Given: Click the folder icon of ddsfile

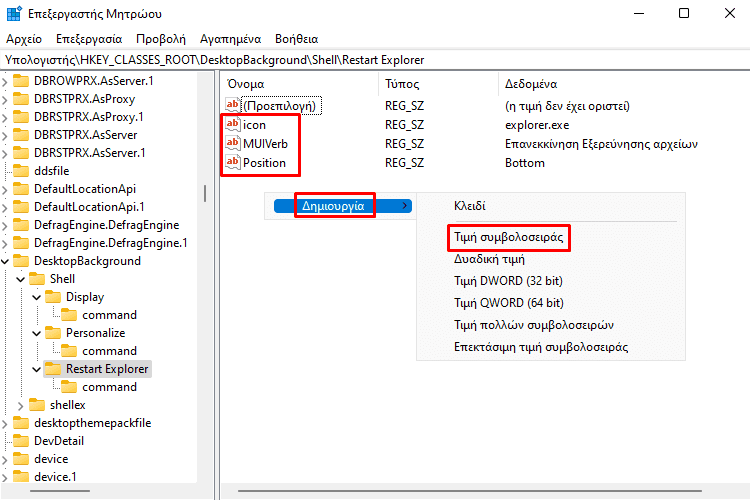Looking at the screenshot, I should pos(21,171).
